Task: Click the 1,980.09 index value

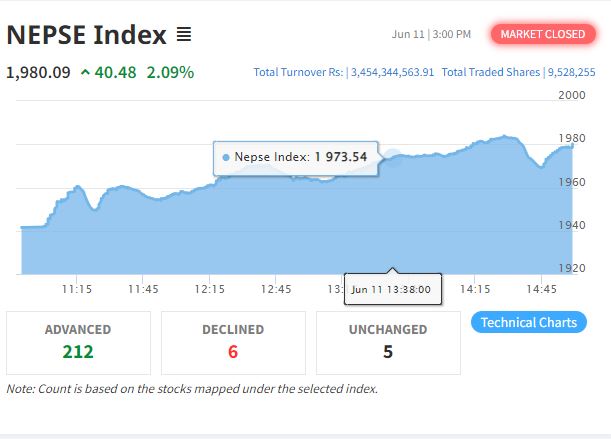Action: point(38,72)
